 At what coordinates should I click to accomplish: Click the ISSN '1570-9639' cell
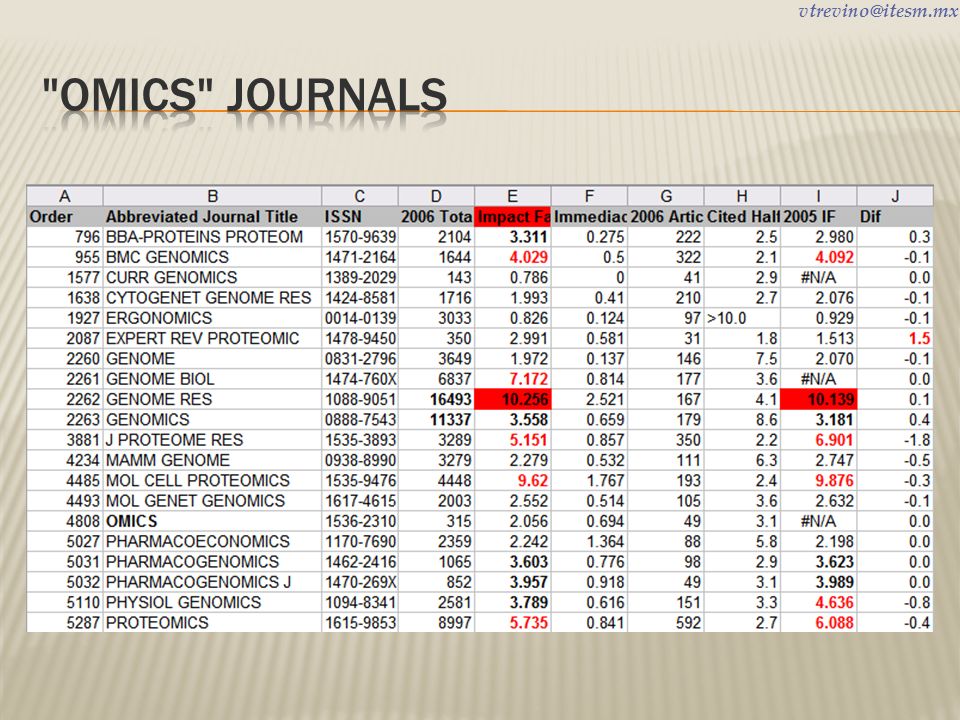click(x=360, y=237)
